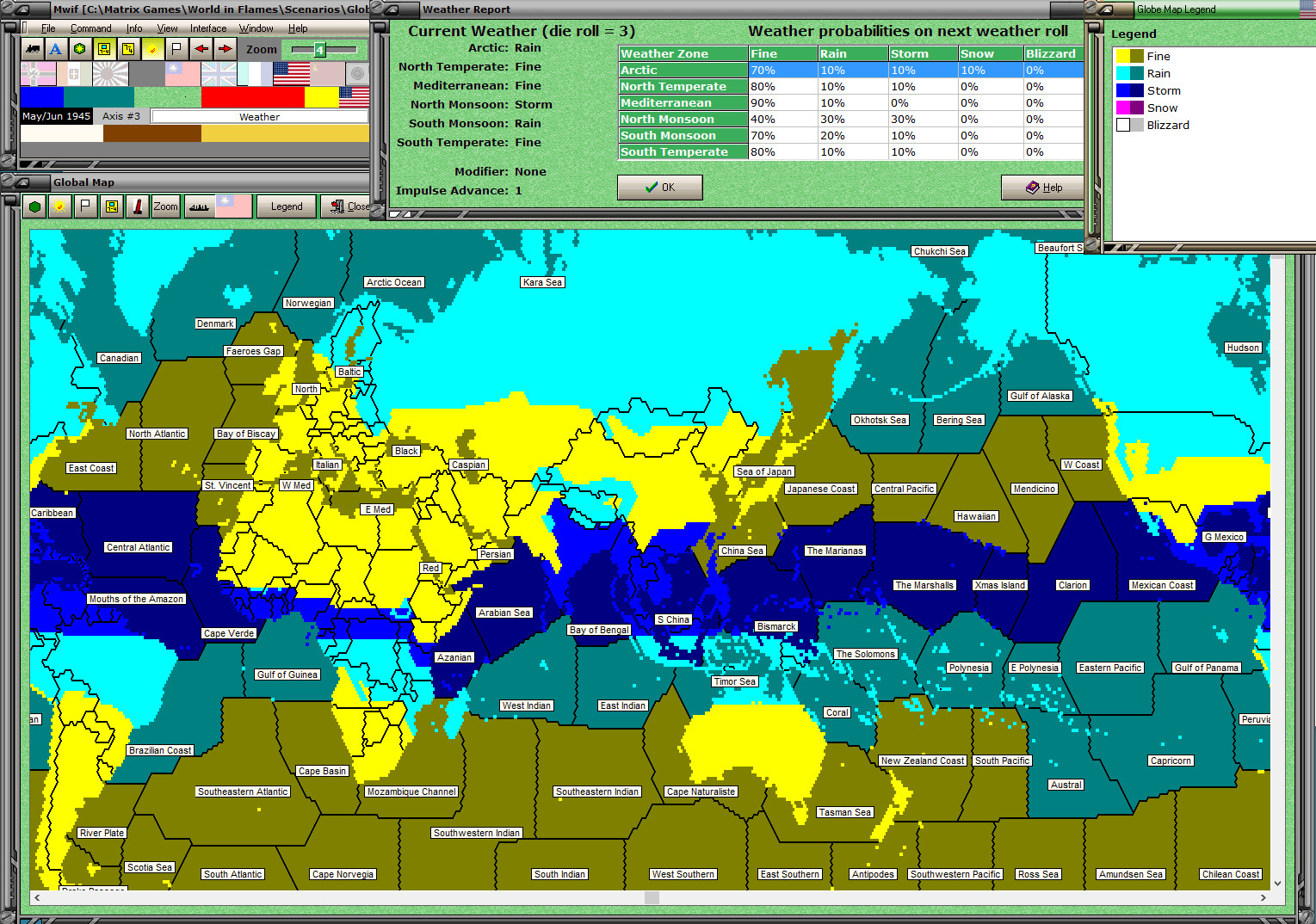Click the Fine color swatch in Legend
This screenshot has height=924, width=1316.
coord(1129,56)
